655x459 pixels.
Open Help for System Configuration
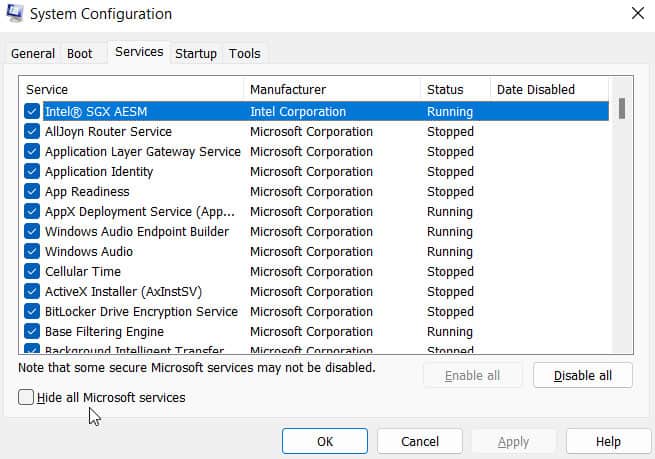pyautogui.click(x=608, y=441)
